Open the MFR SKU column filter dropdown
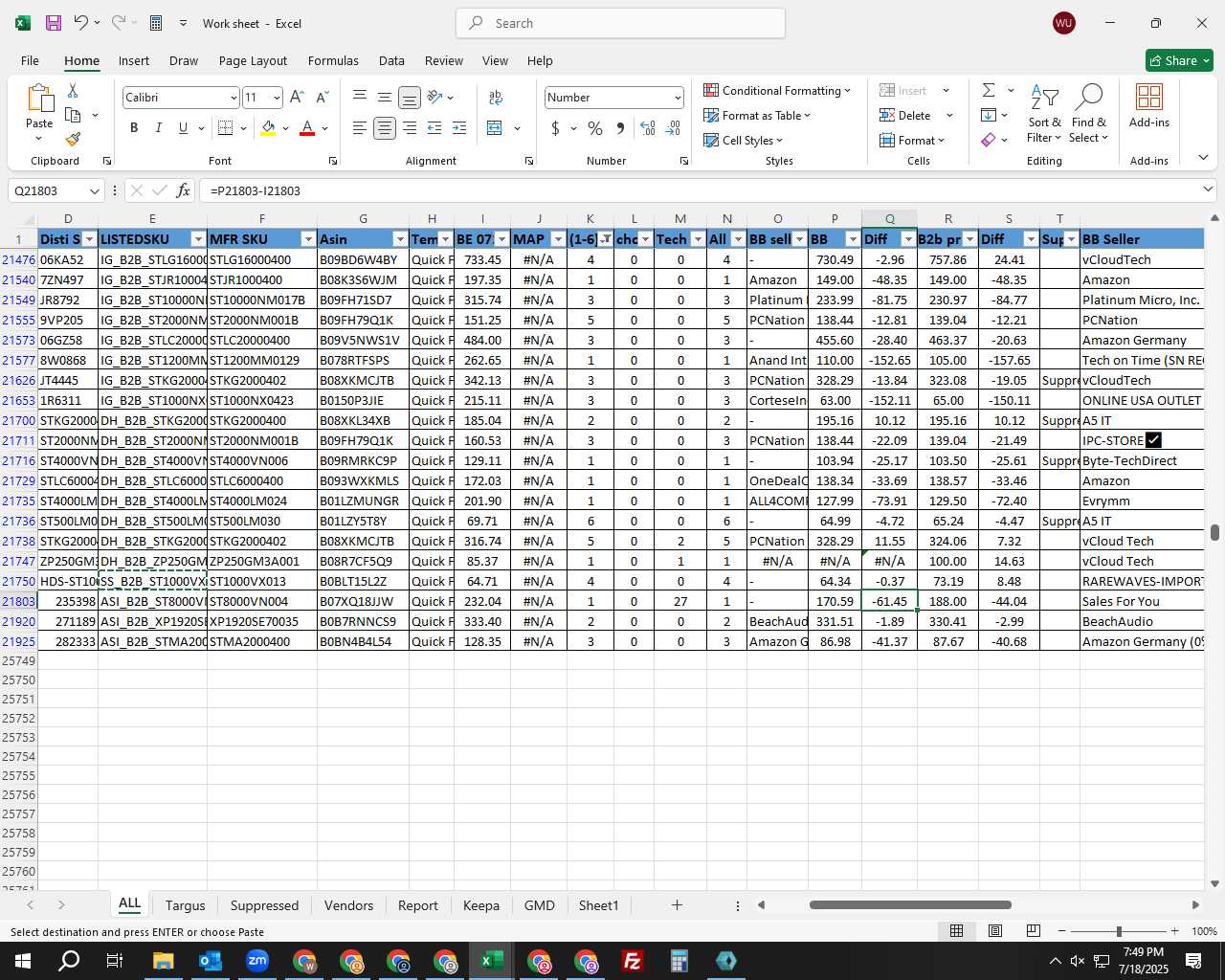This screenshot has width=1225, height=980. 308,239
